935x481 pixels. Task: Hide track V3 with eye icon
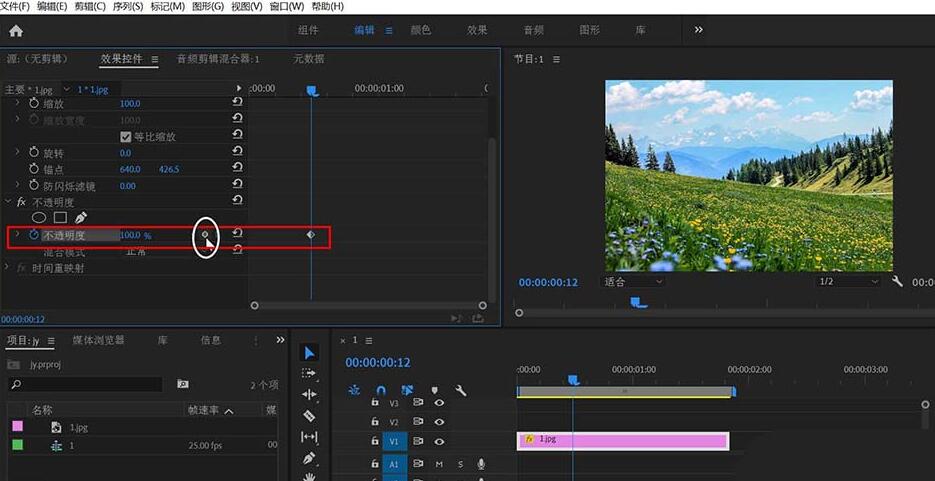coord(439,403)
